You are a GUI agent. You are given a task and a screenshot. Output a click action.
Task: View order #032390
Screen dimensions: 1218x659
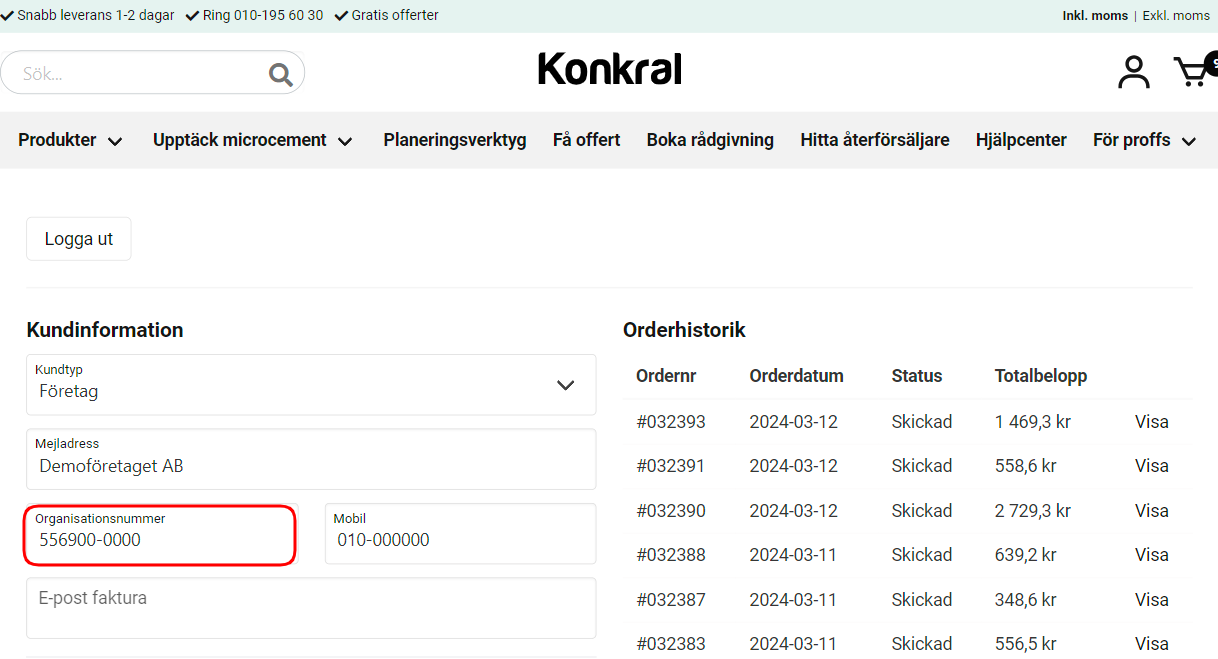point(1151,511)
